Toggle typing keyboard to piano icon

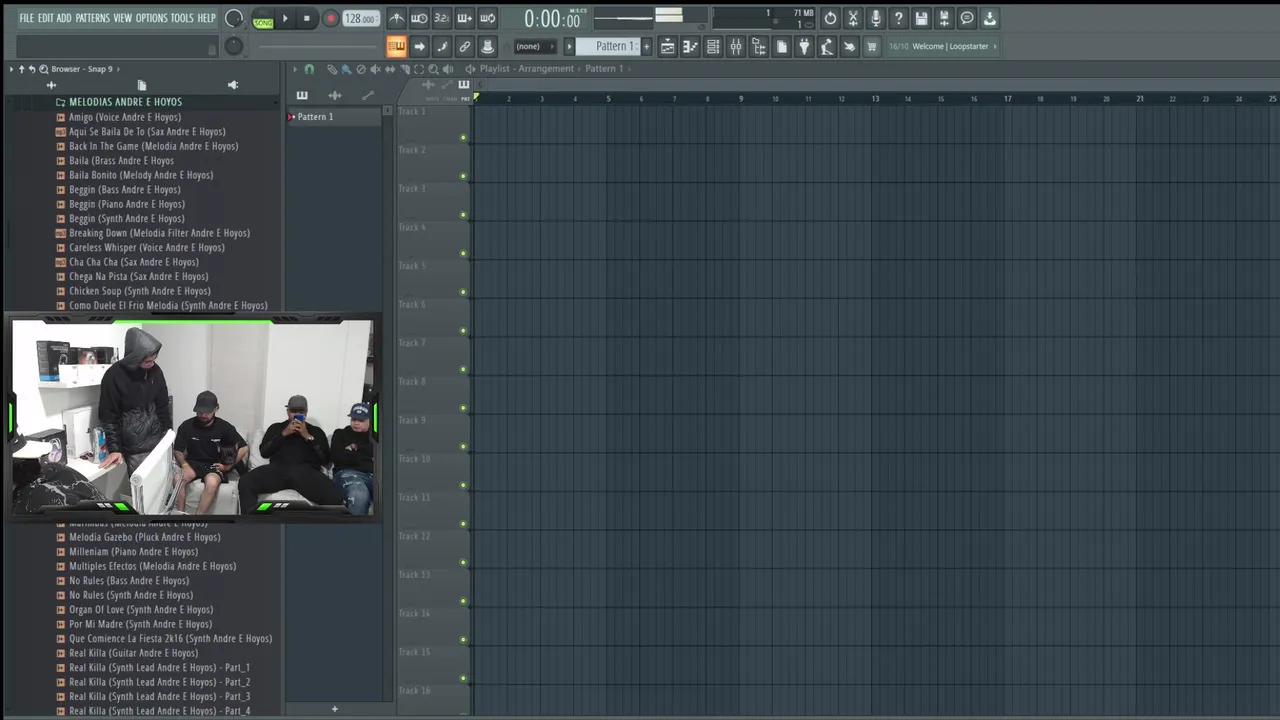pos(396,46)
